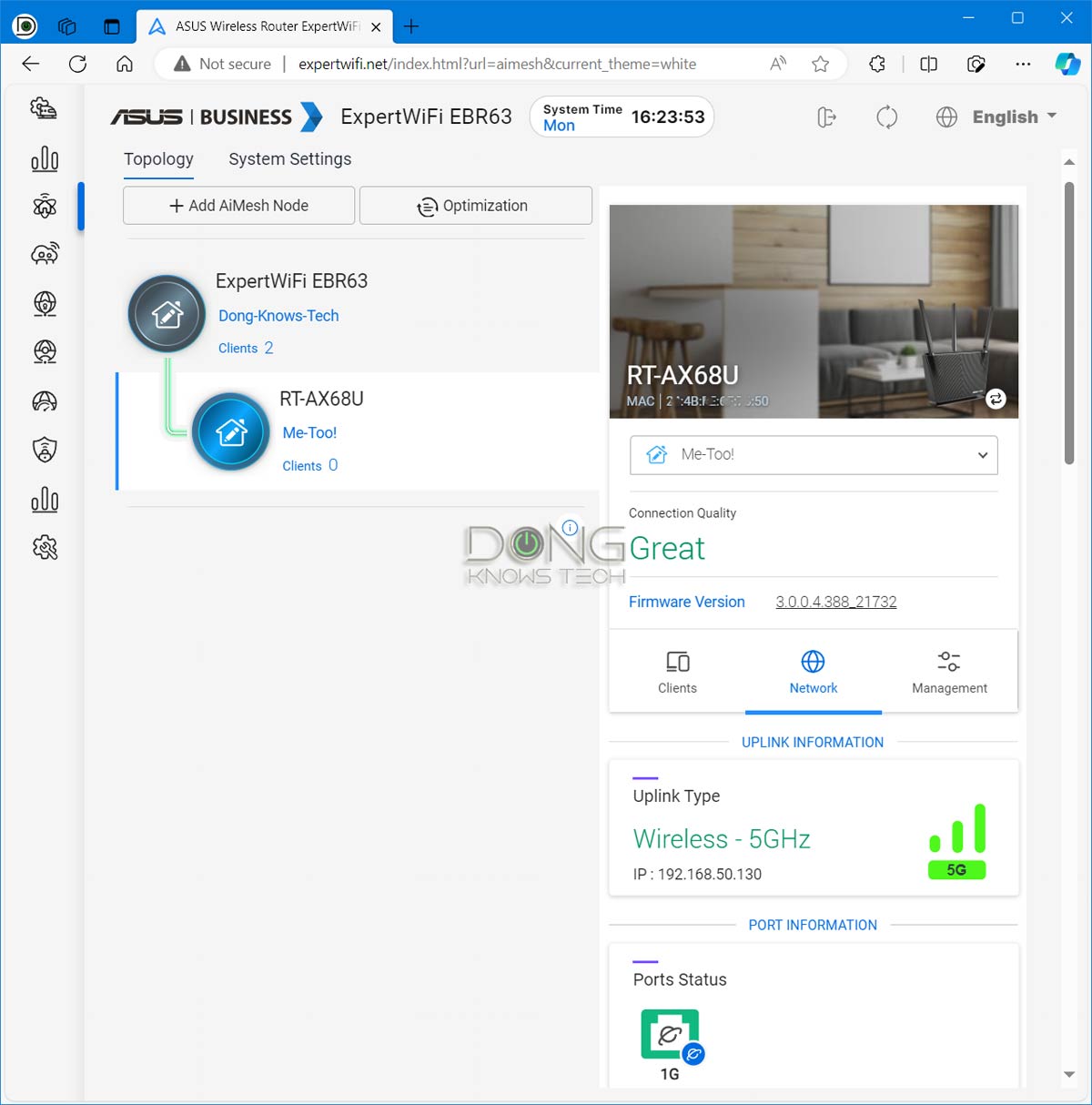
Task: Click the info icon near Connection Quality
Action: coord(570,527)
